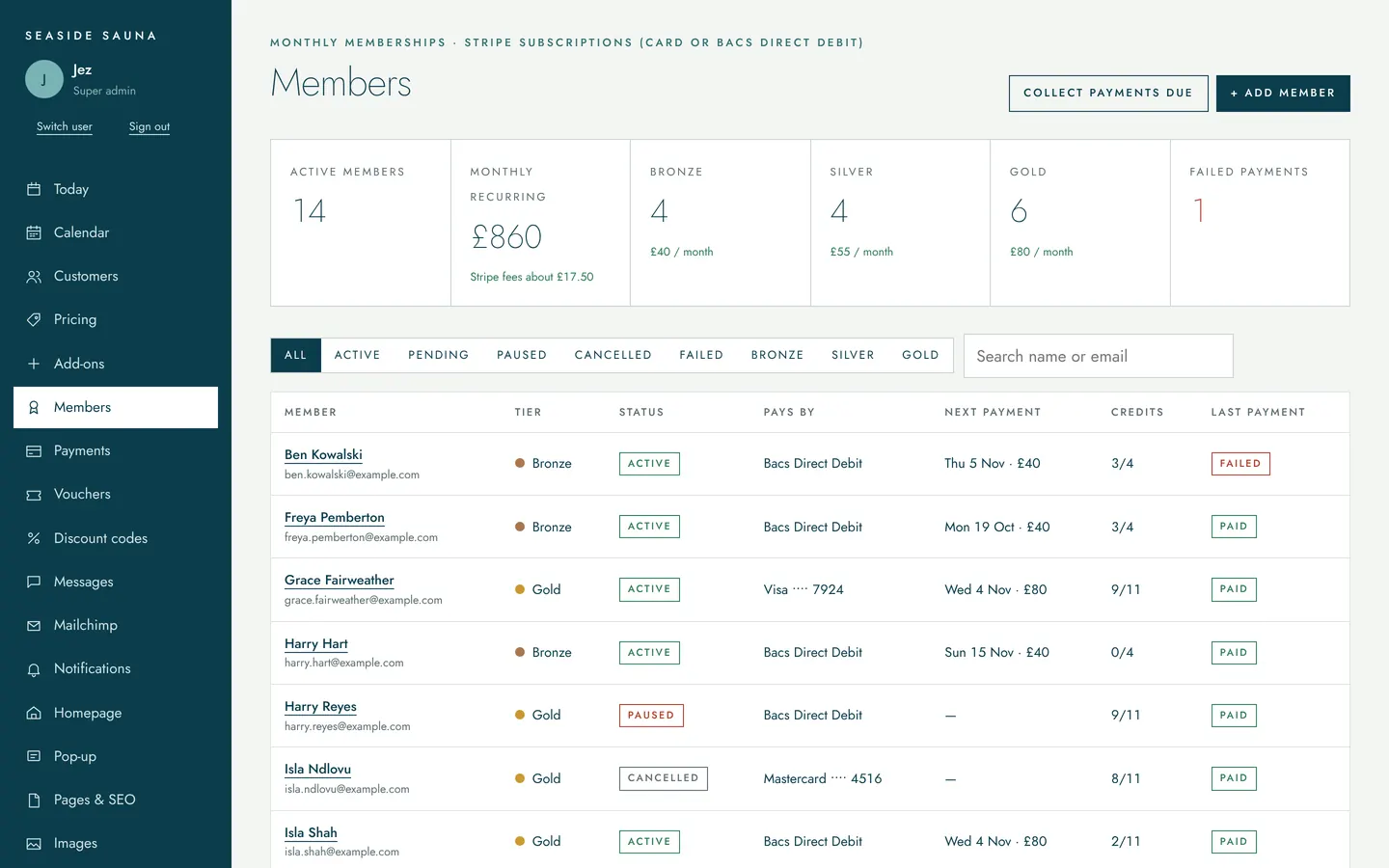Click the 'Sun 15 Nov · £40' next payment
1389x868 pixels.
pyautogui.click(x=996, y=653)
